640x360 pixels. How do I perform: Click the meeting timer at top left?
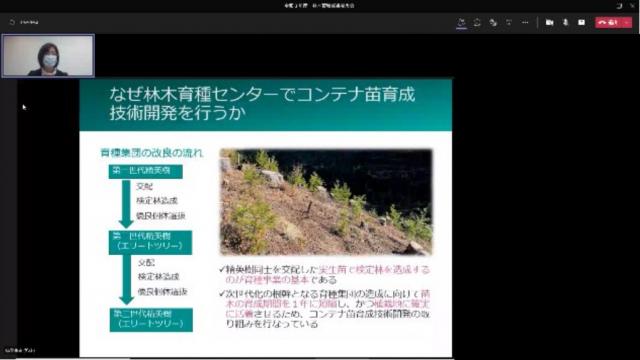[x=29, y=22]
